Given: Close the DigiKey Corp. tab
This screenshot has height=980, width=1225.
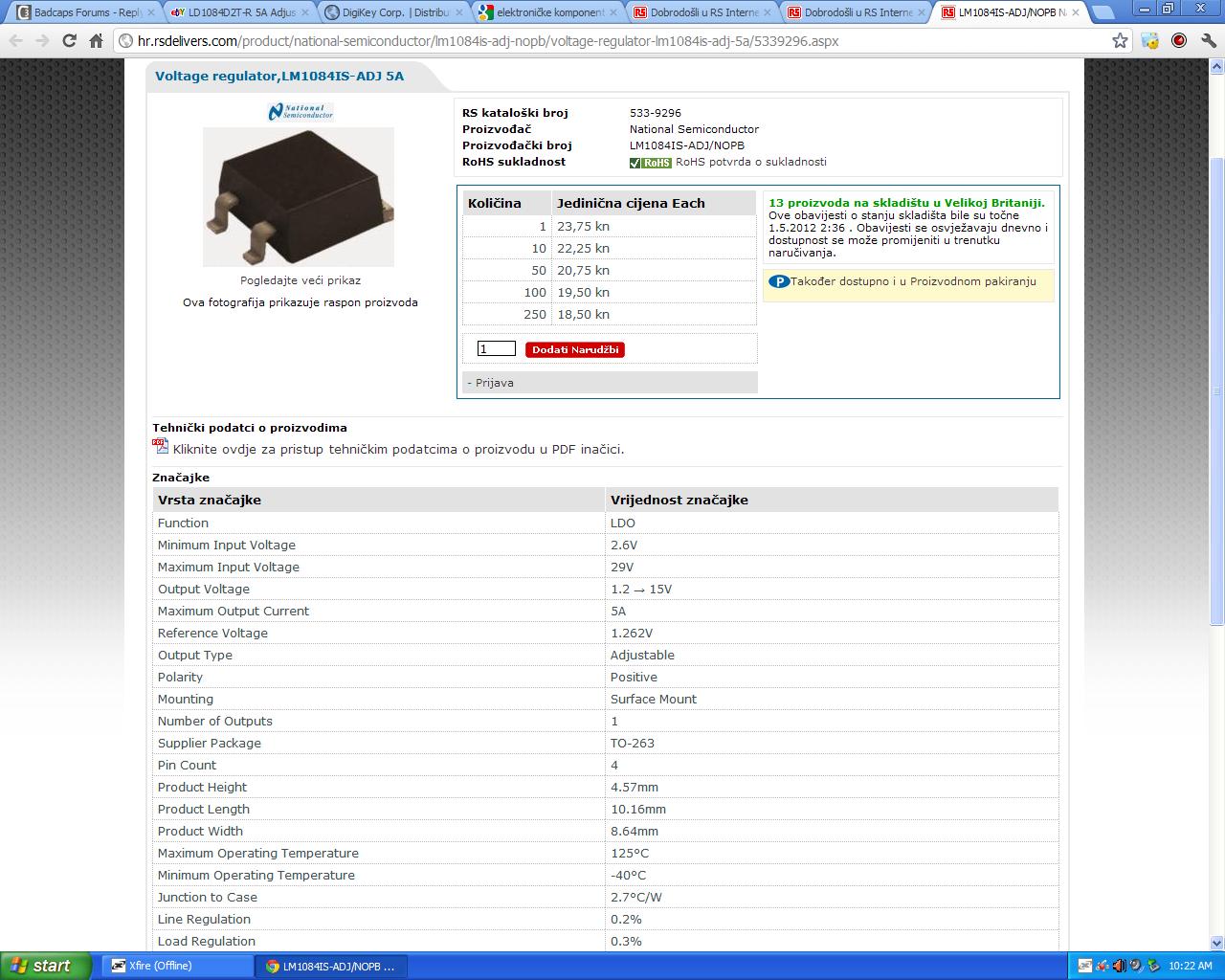Looking at the screenshot, I should point(459,12).
